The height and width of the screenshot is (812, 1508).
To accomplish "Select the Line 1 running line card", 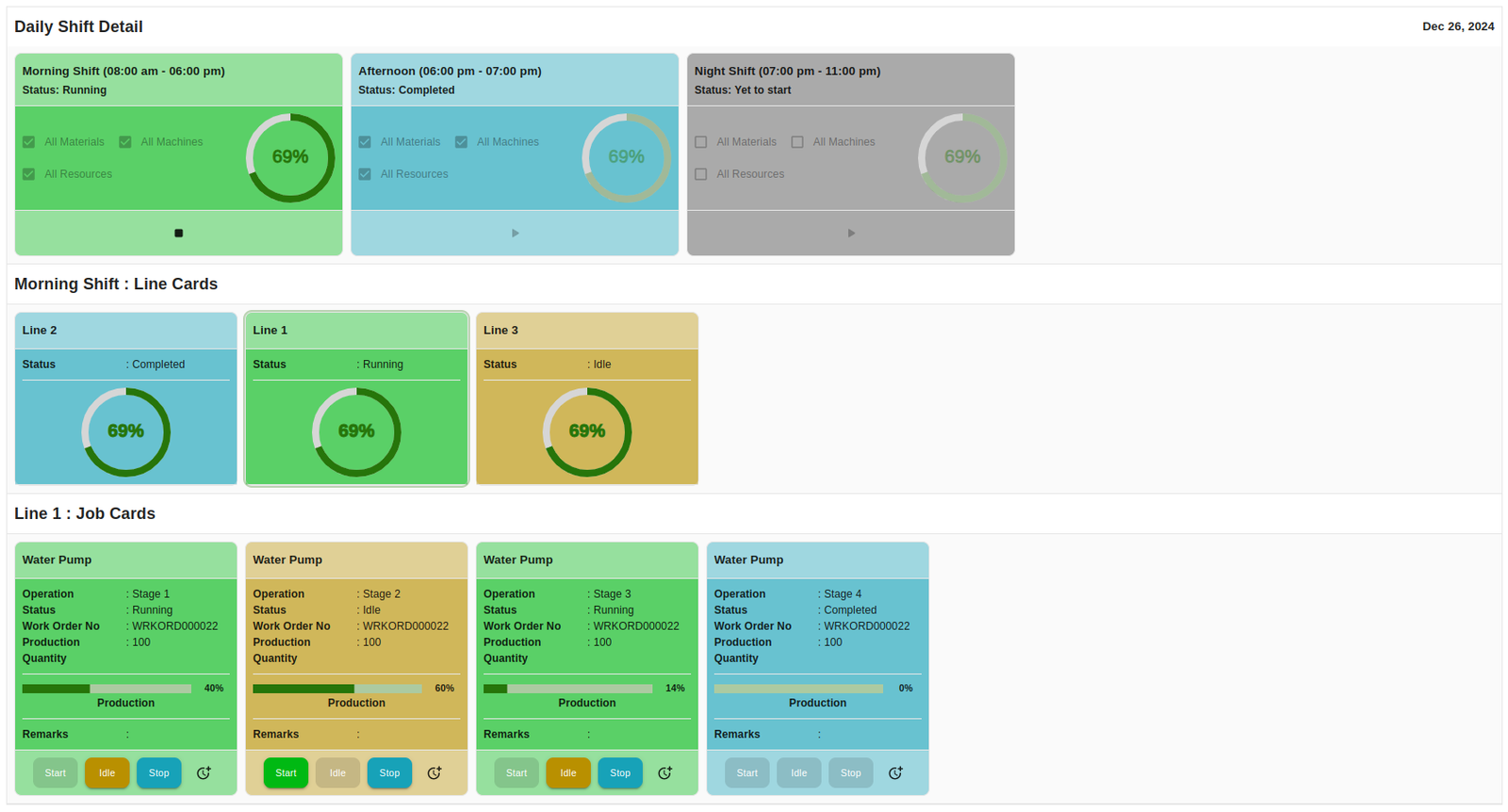I will (356, 398).
